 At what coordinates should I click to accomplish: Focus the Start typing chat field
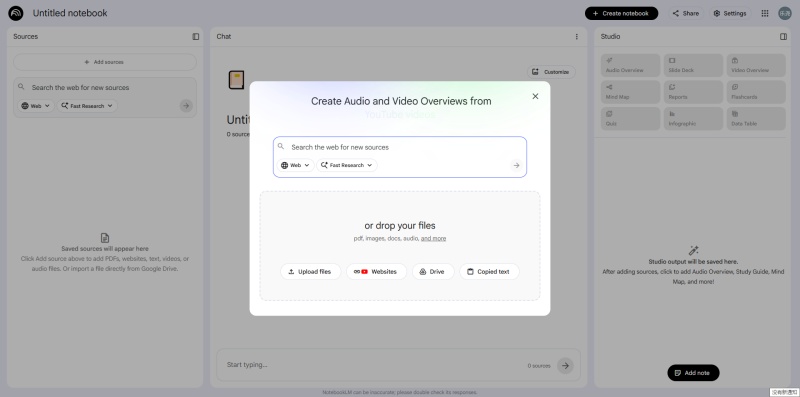coord(375,365)
